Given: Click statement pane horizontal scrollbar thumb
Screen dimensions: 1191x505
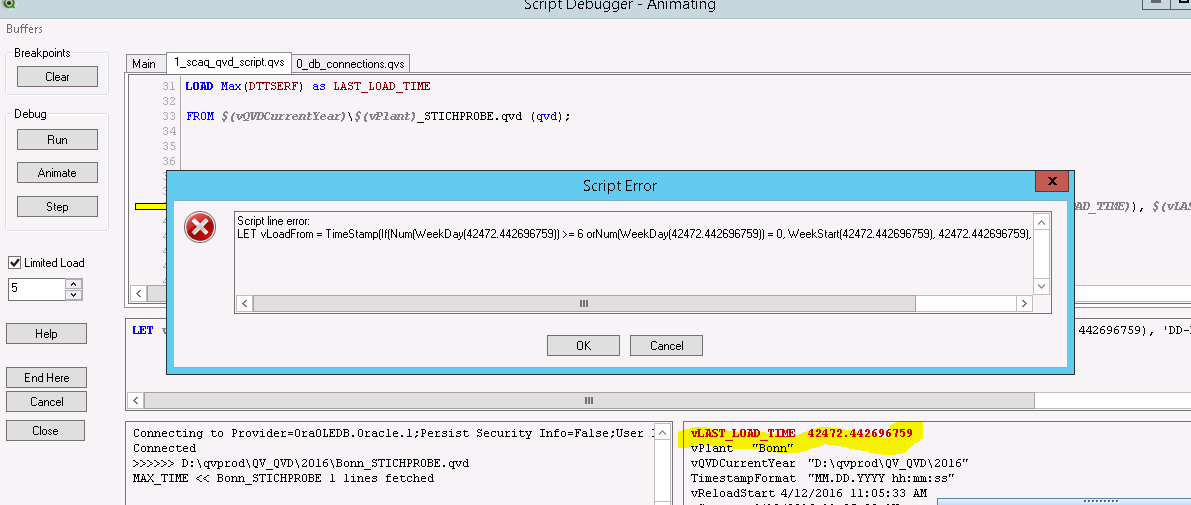Looking at the screenshot, I should pos(589,400).
